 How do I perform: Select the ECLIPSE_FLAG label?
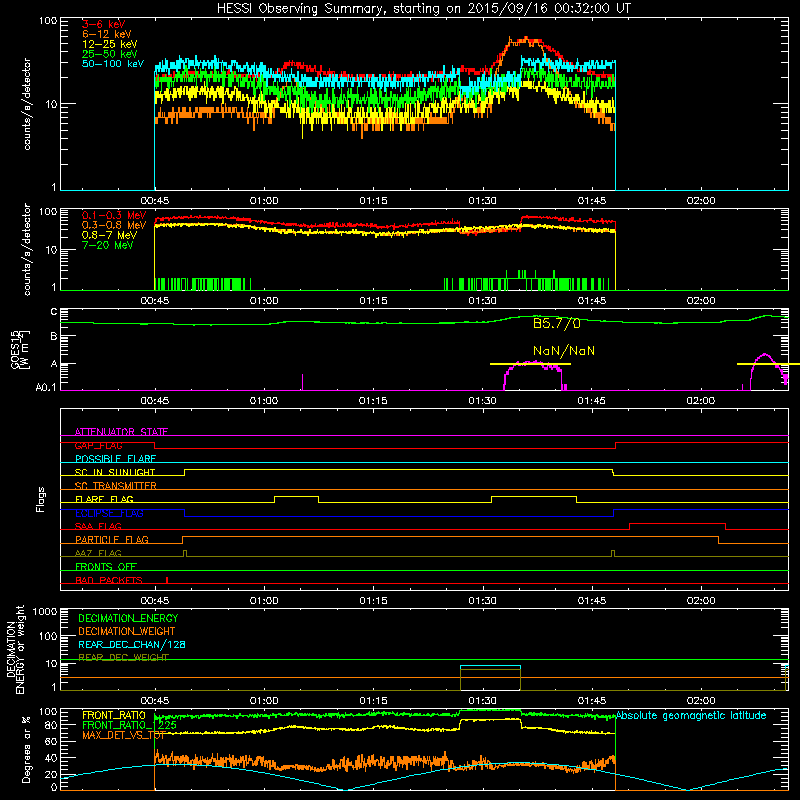[109, 513]
